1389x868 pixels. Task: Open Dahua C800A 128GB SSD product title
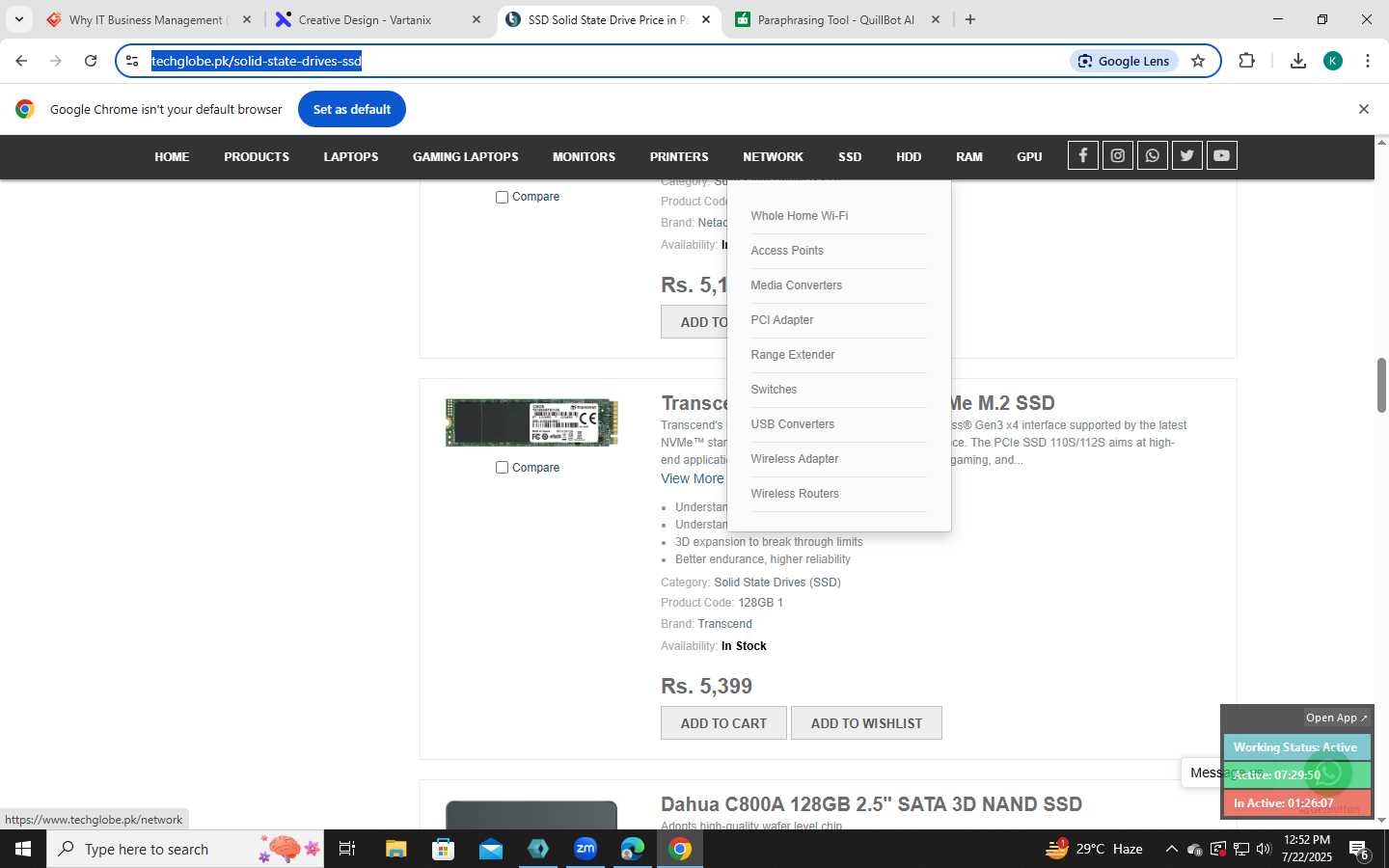(871, 804)
